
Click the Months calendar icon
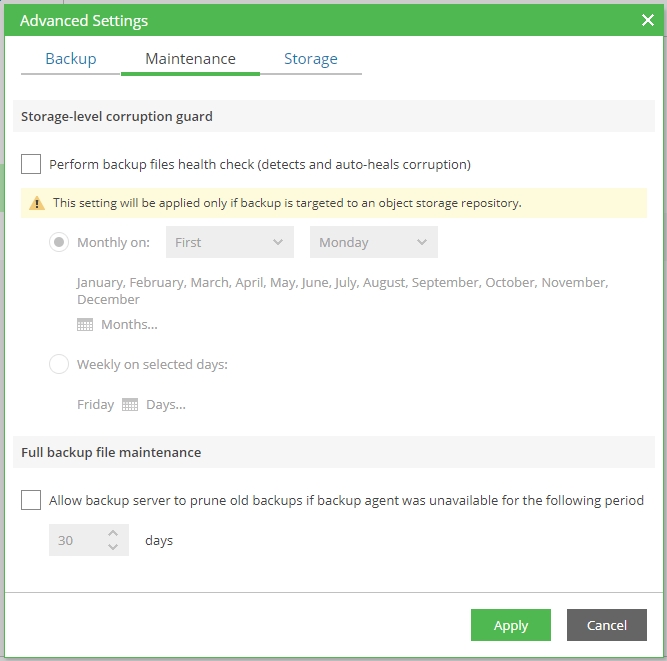tap(85, 324)
